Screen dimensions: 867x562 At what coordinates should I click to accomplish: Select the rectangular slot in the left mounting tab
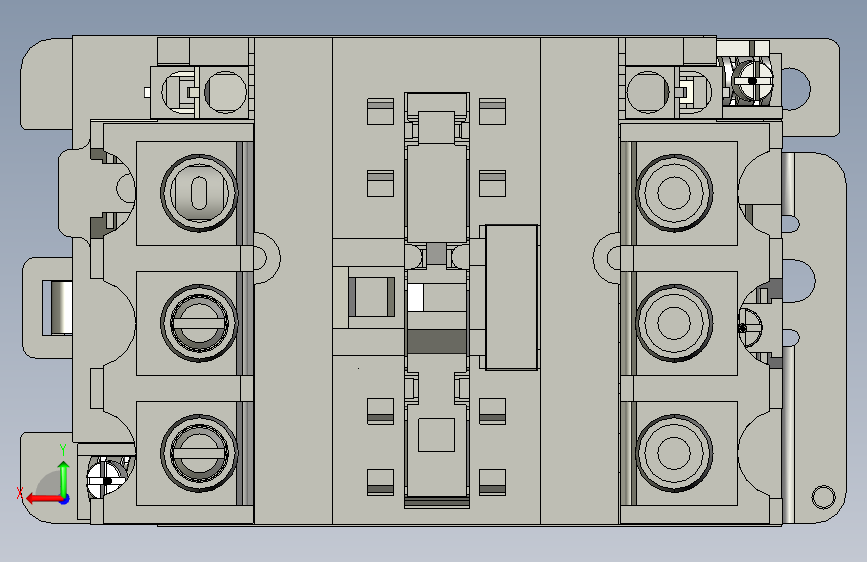point(58,308)
